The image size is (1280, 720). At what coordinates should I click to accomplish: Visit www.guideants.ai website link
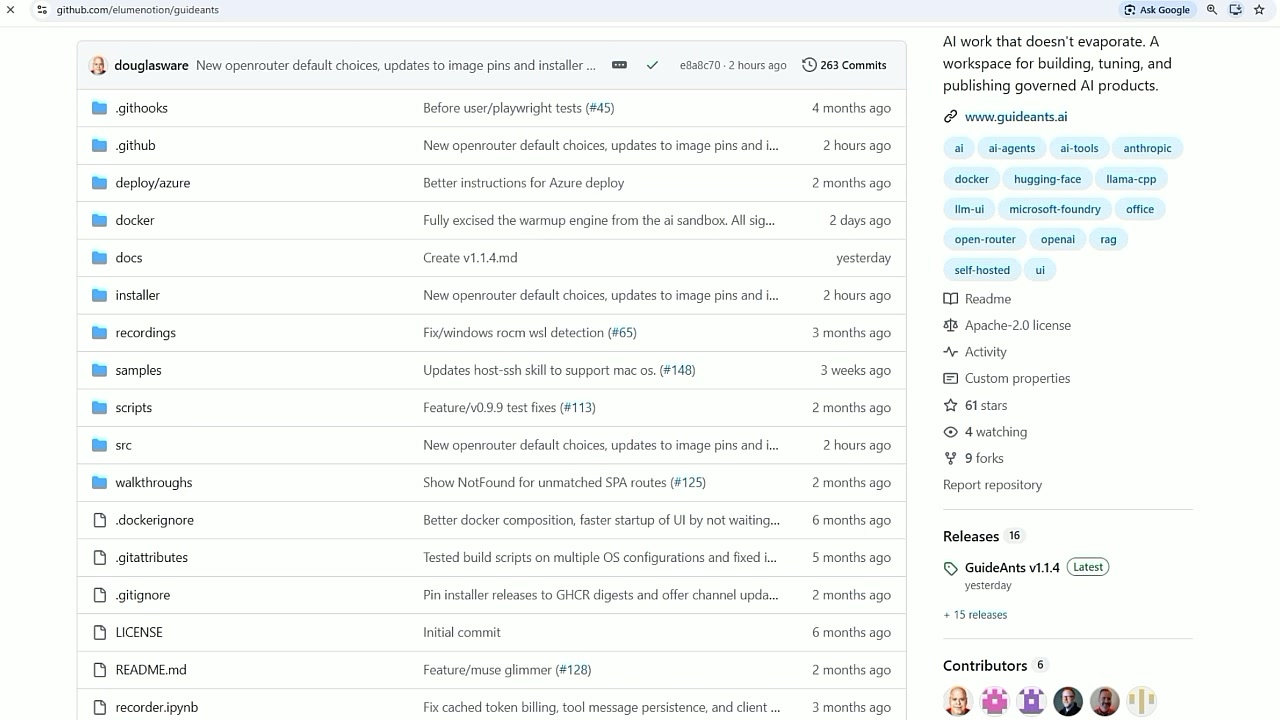click(1016, 117)
